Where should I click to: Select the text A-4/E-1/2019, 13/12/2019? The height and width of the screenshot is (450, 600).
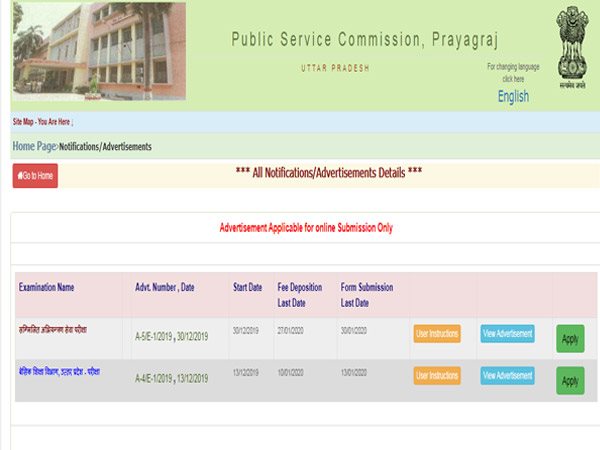[171, 379]
